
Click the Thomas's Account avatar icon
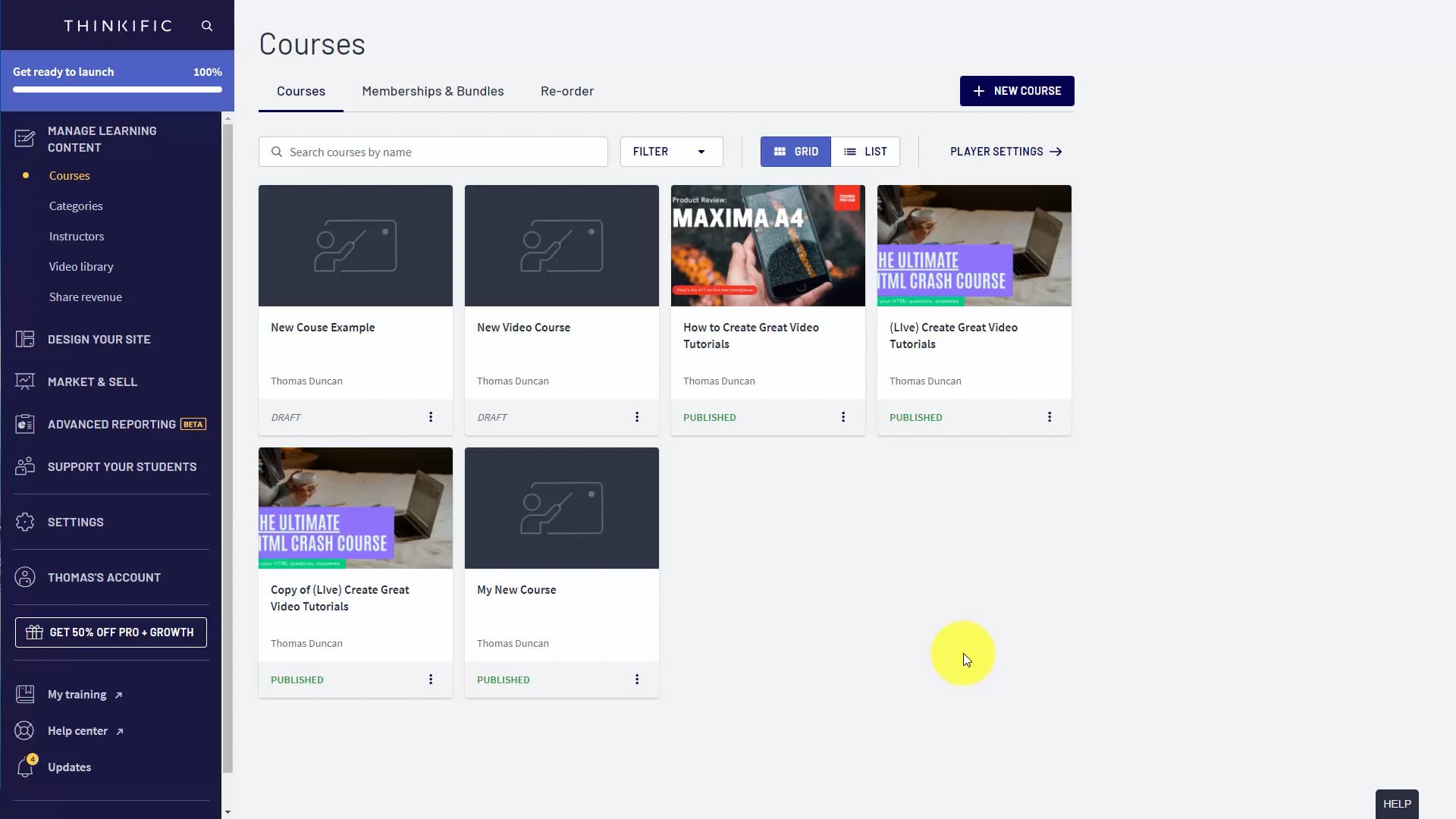[25, 577]
